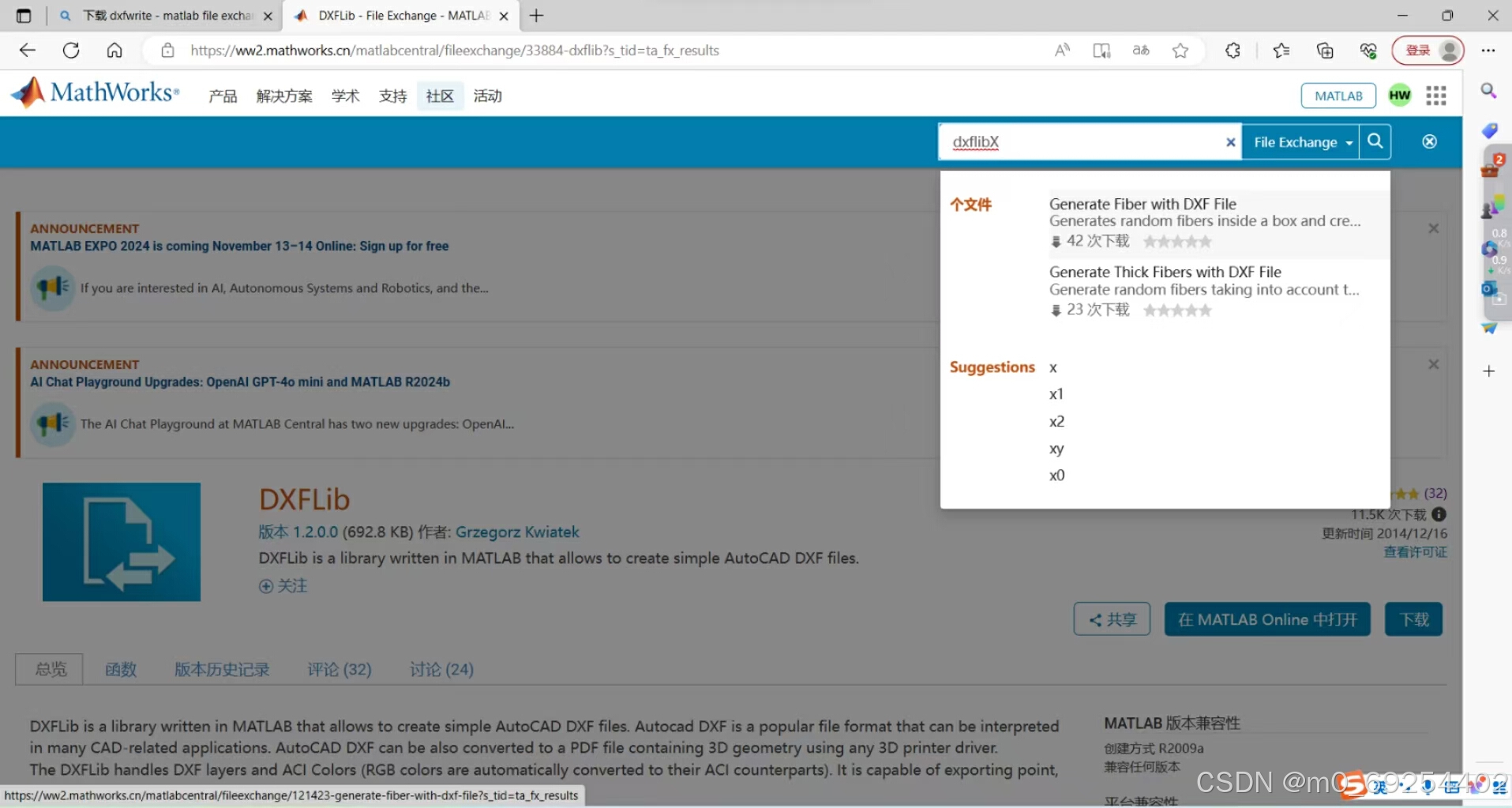
Task: View license via 查看许可证 link
Action: tap(1415, 552)
